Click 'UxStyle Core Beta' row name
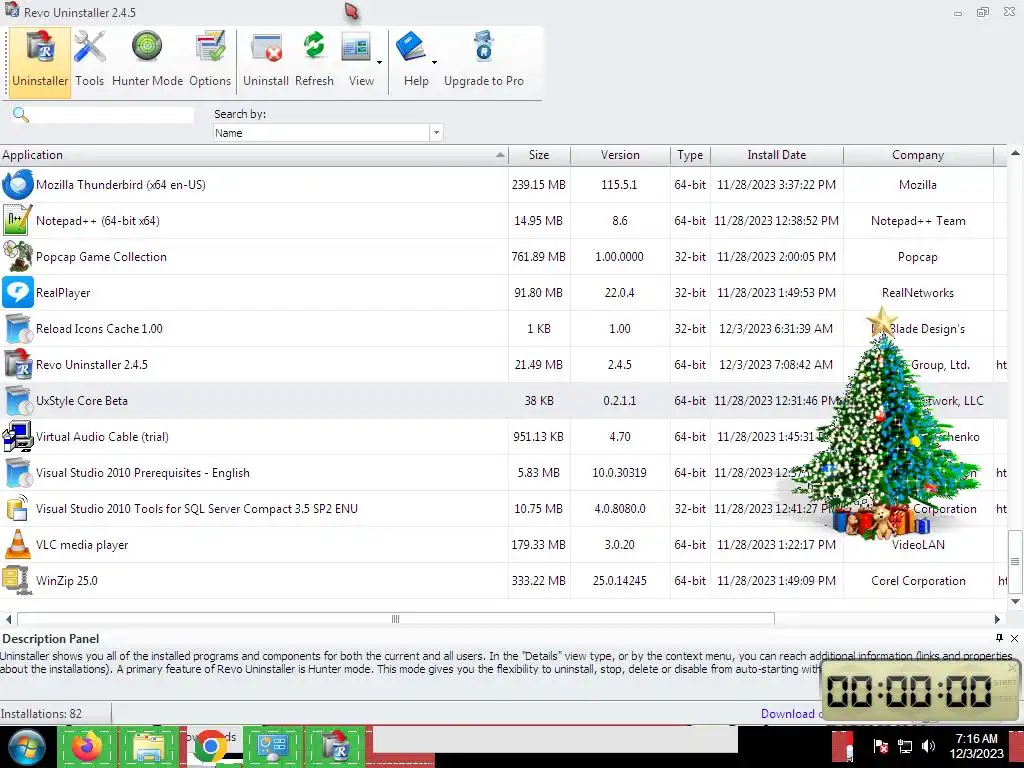The image size is (1024, 768). click(82, 400)
